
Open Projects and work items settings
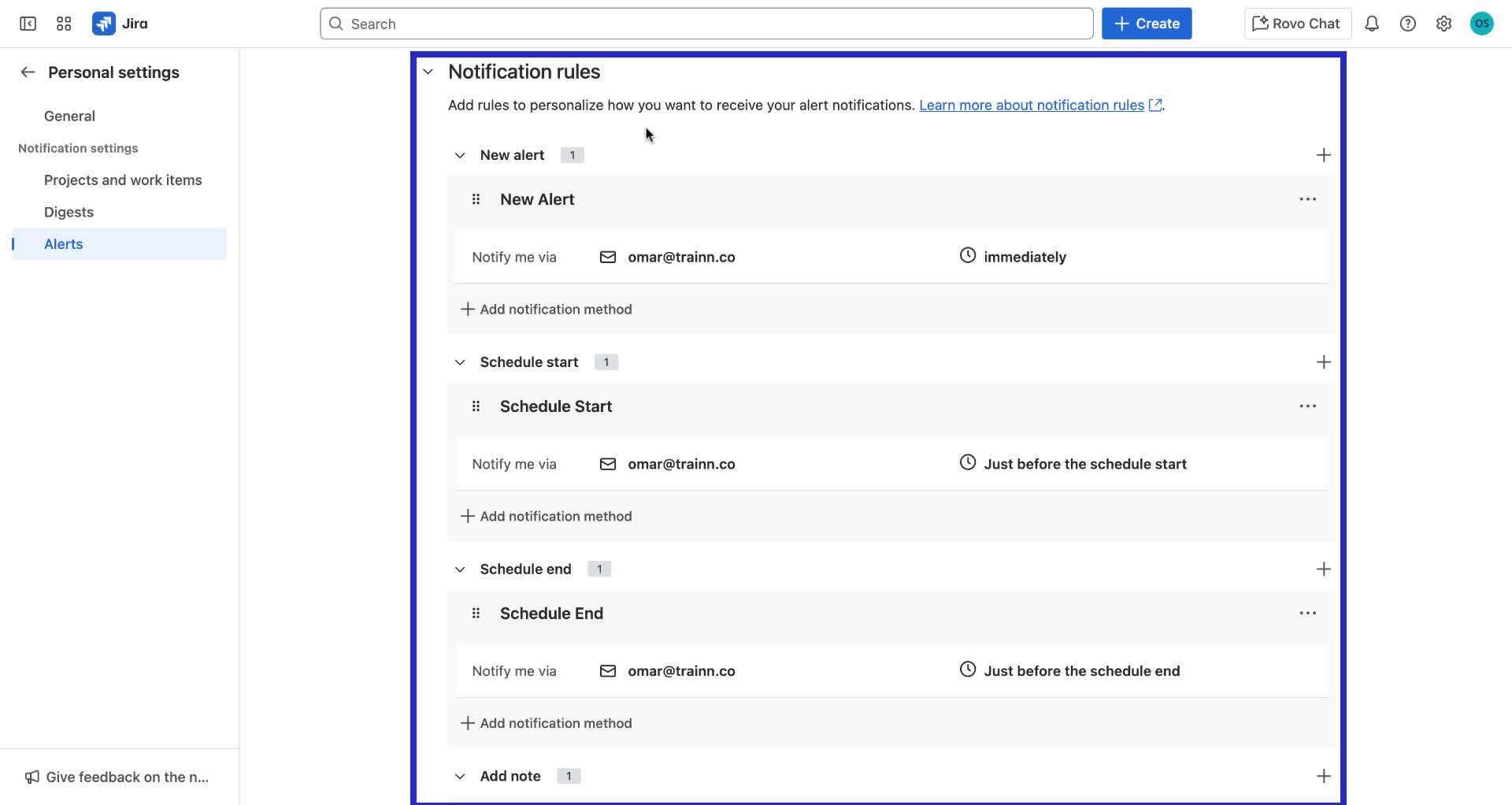click(122, 180)
